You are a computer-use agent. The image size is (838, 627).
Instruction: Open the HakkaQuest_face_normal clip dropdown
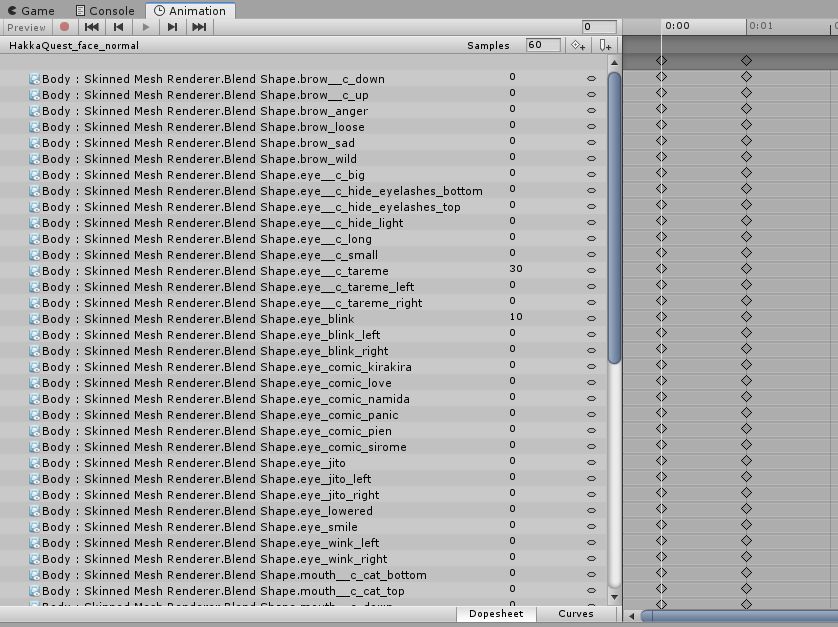click(74, 45)
